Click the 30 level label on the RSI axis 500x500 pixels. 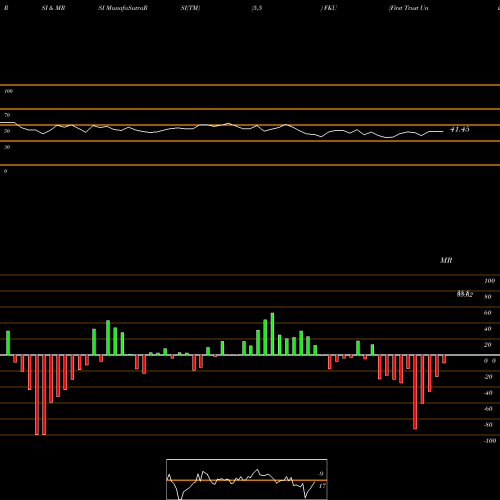[7, 147]
